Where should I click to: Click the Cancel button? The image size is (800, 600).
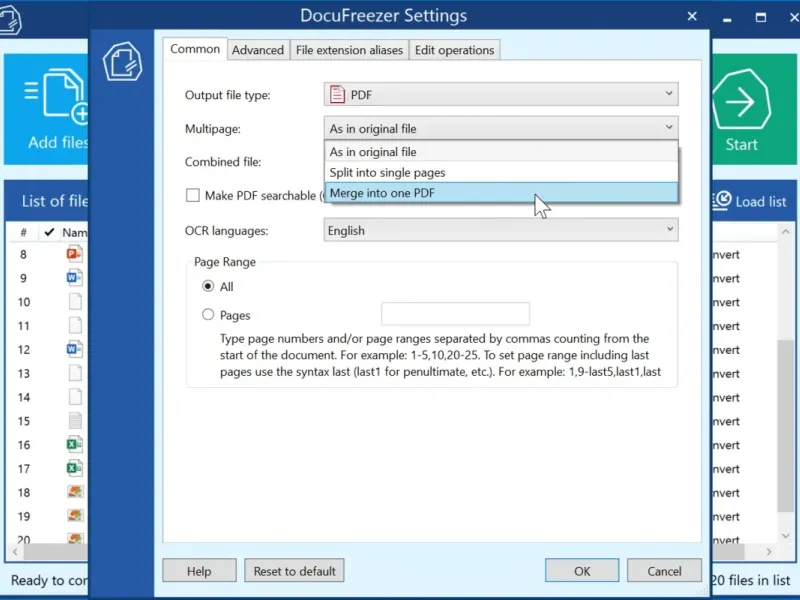(x=664, y=570)
